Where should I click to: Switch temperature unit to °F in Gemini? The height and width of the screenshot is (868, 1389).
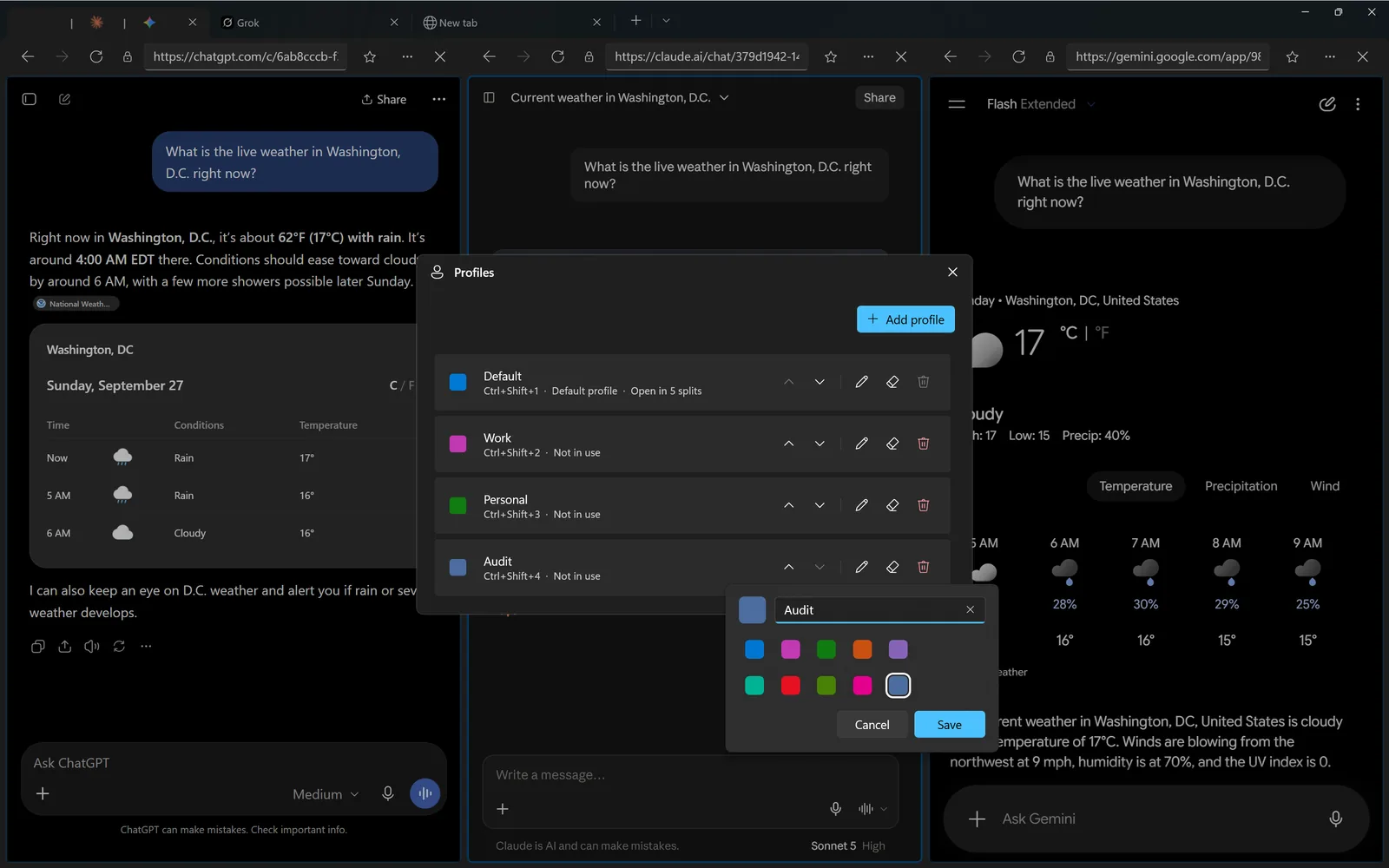click(x=1102, y=332)
